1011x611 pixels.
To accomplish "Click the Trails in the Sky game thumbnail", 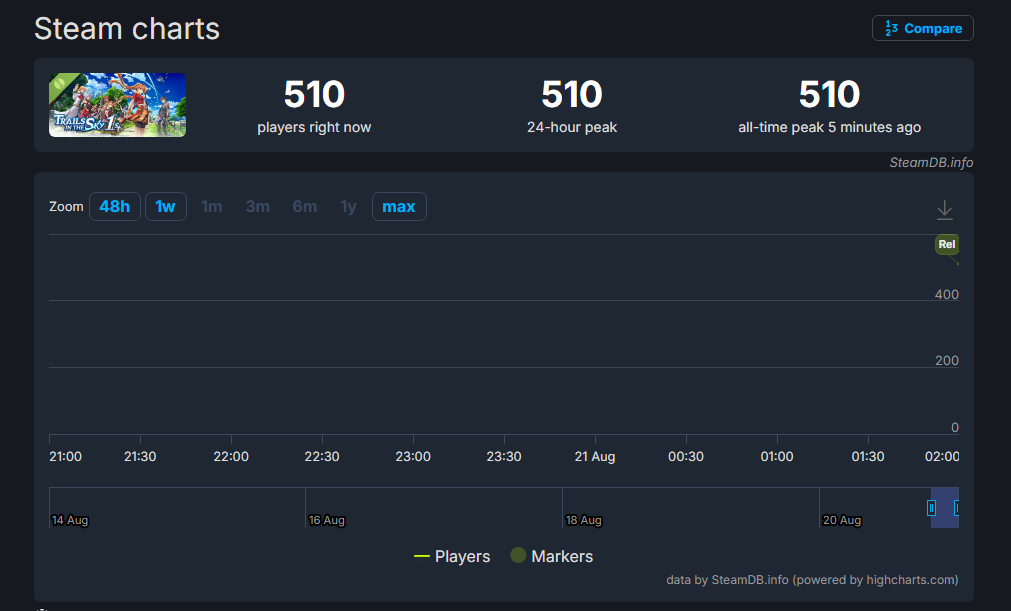I will tap(117, 105).
